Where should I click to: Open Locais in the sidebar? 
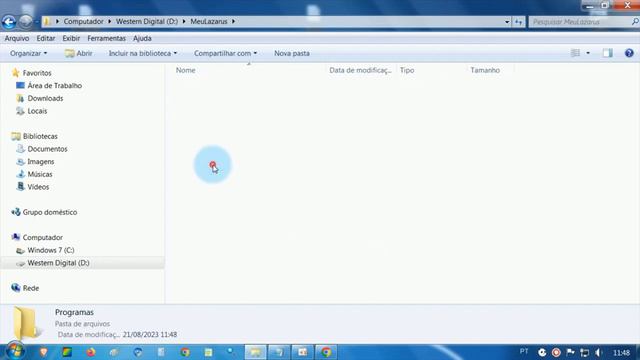[37, 111]
